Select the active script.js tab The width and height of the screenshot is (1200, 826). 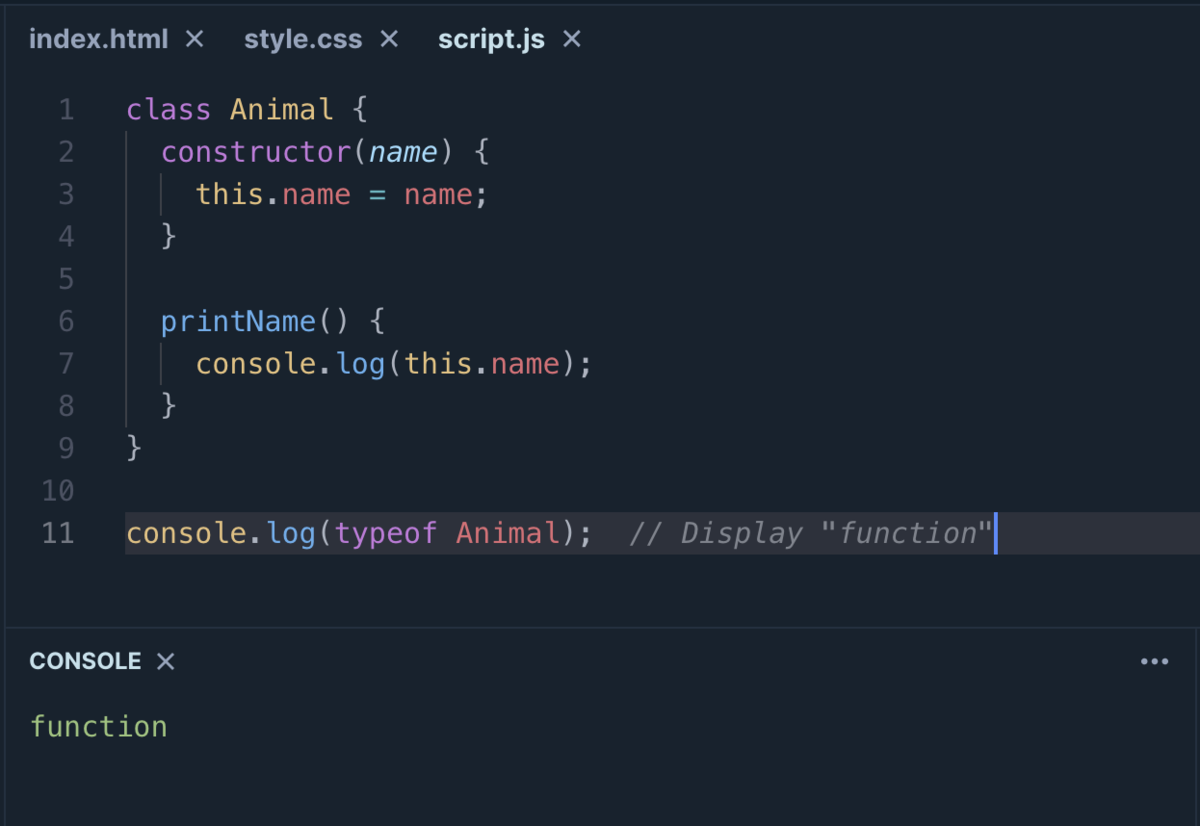[x=491, y=38]
